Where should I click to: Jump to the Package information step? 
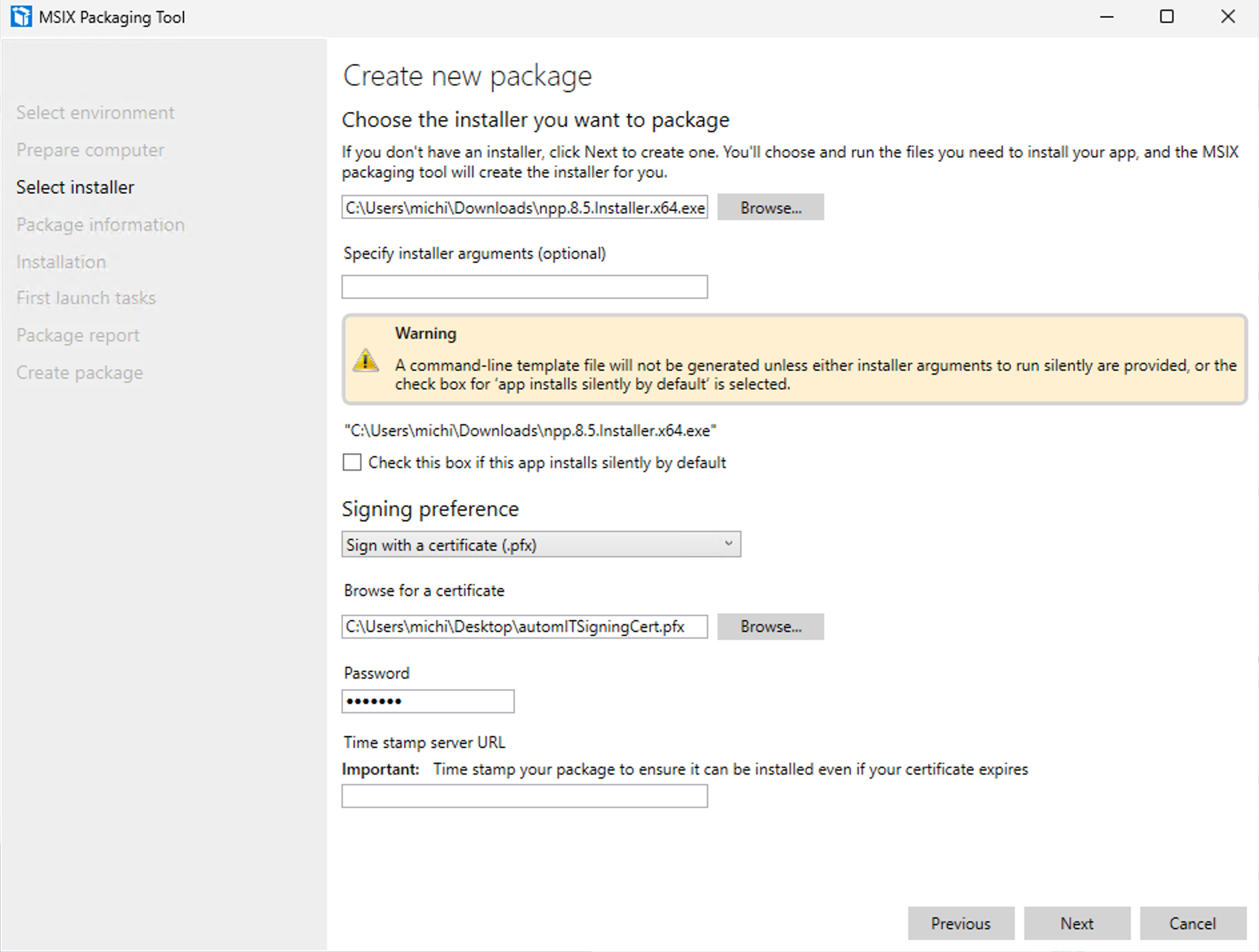[100, 225]
